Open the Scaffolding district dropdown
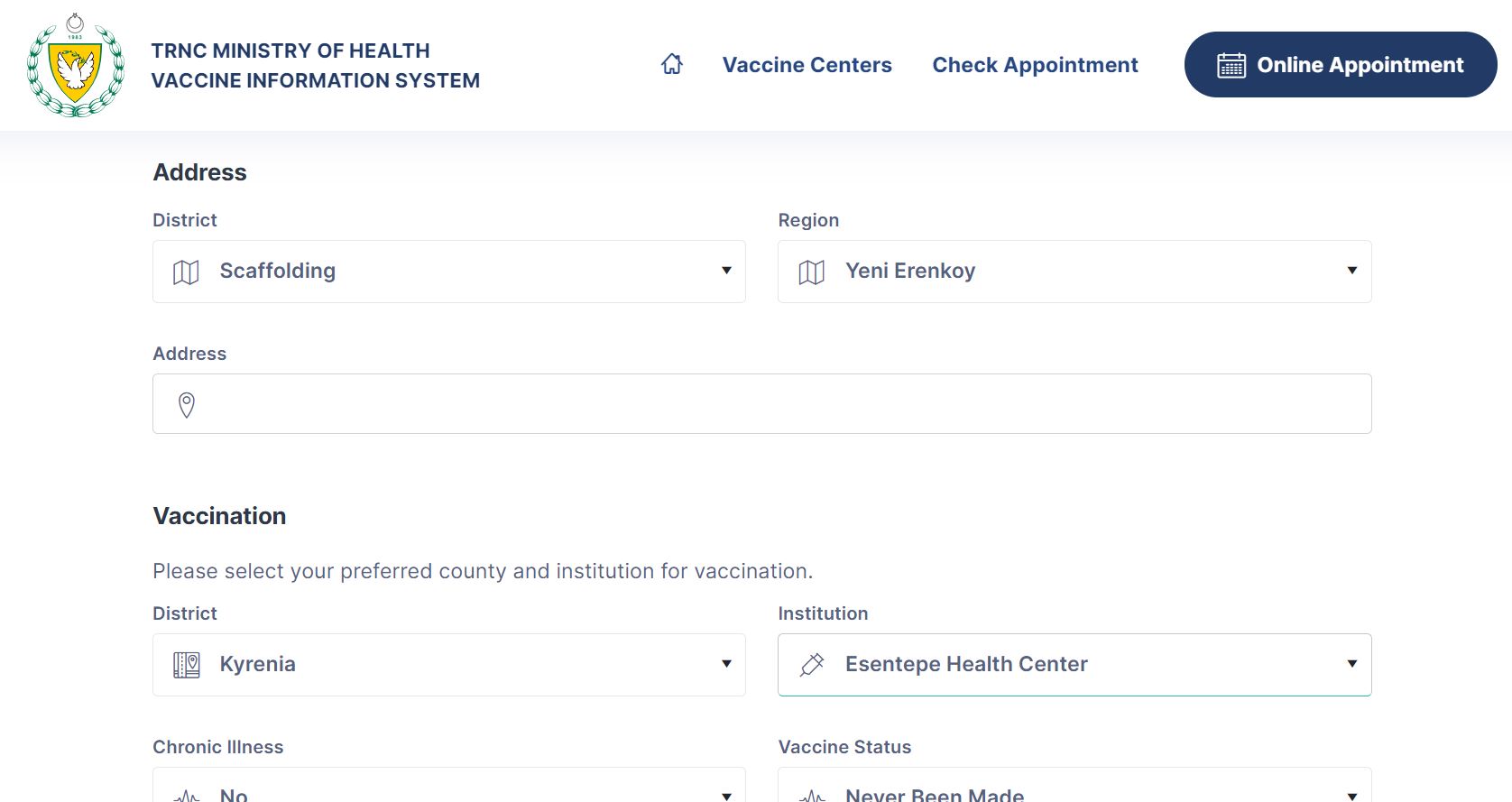This screenshot has width=1512, height=802. 448,272
